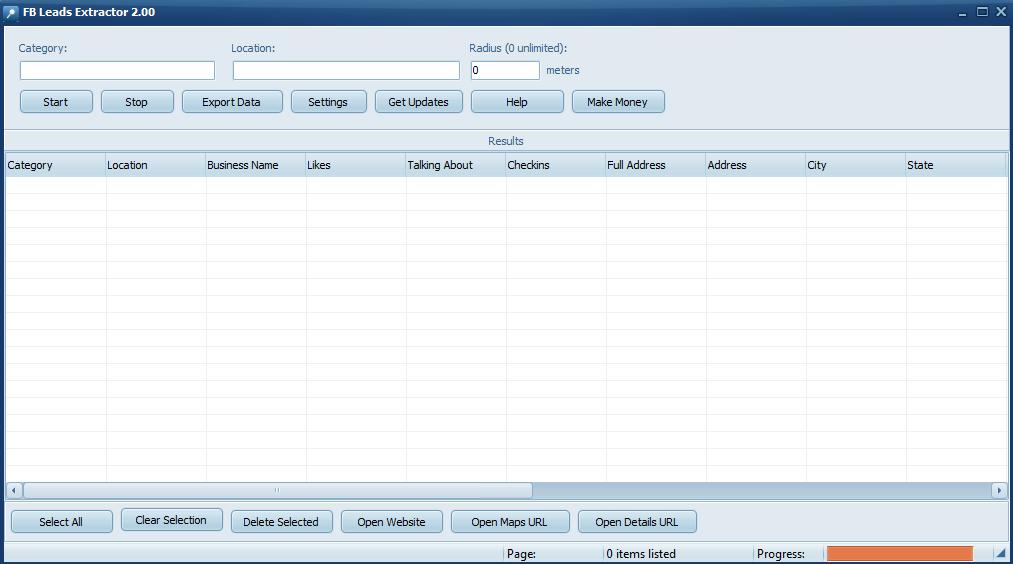Click the resize grip icon in status bar
Image resolution: width=1013 pixels, height=564 pixels.
tap(1001, 554)
